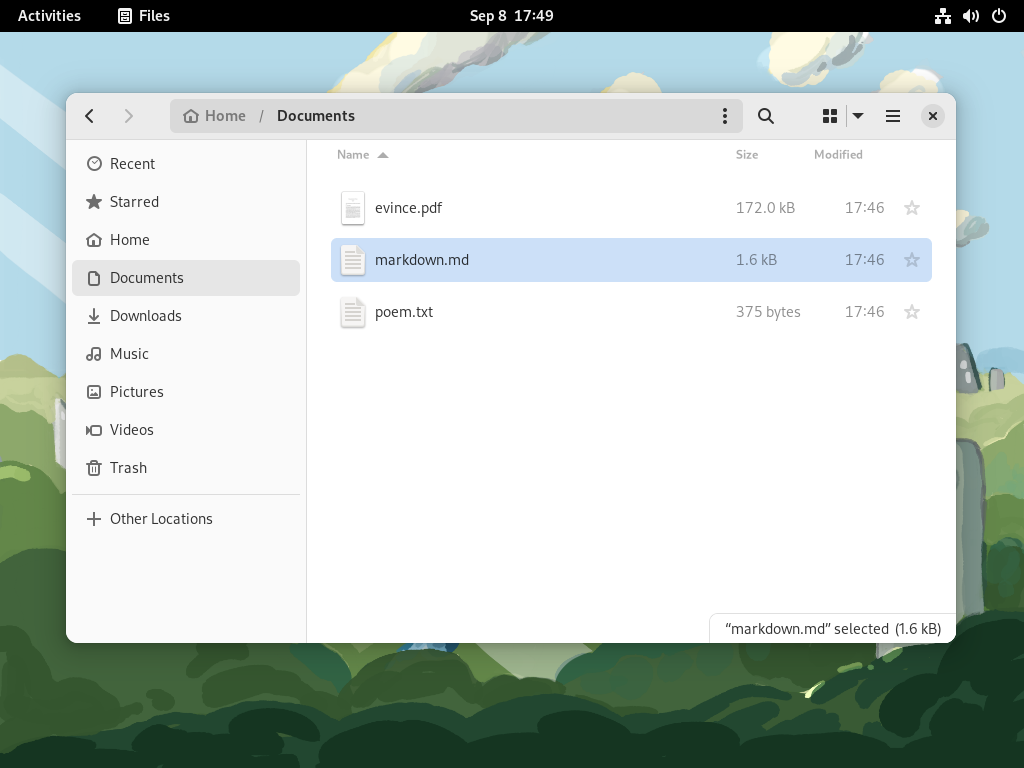Viewport: 1024px width, 768px height.
Task: Select the evince.pdf file name
Action: tap(408, 208)
